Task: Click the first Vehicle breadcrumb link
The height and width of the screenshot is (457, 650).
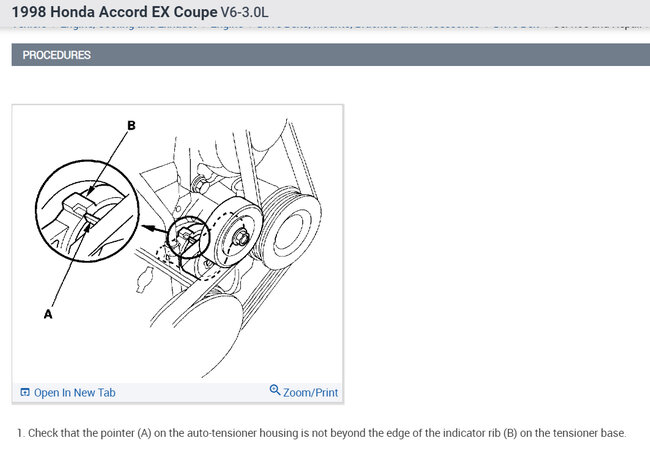Action: click(x=29, y=25)
